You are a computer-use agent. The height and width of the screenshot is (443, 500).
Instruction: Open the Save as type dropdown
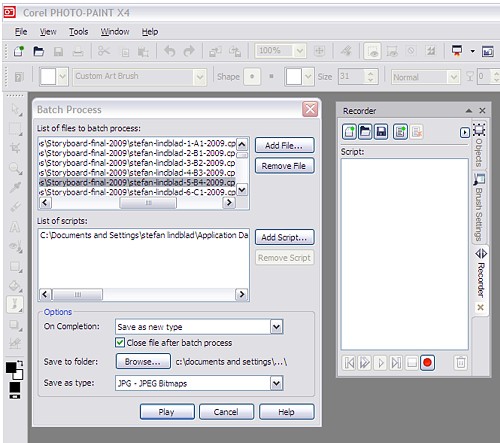click(276, 383)
